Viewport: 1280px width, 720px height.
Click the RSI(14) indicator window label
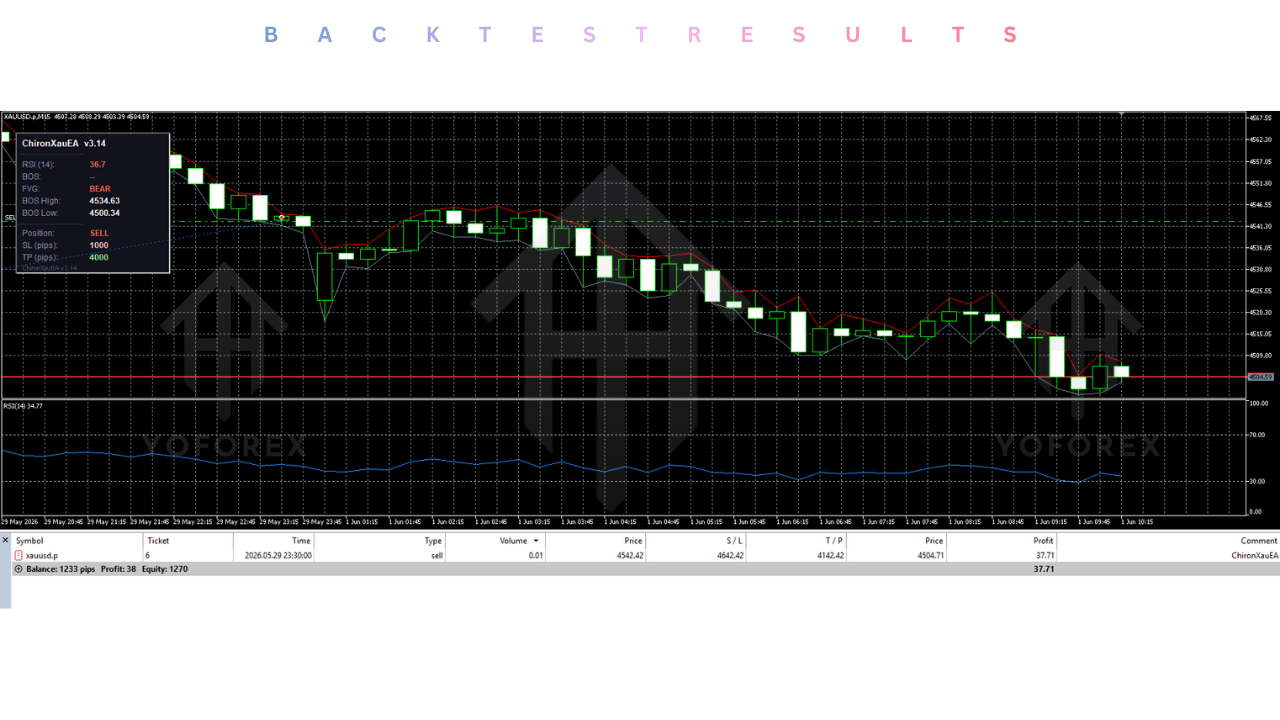click(23, 406)
